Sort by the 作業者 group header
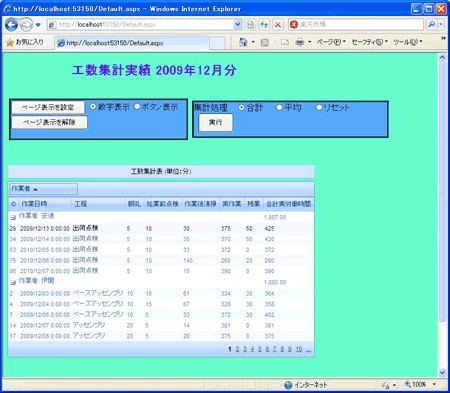 tap(43, 189)
